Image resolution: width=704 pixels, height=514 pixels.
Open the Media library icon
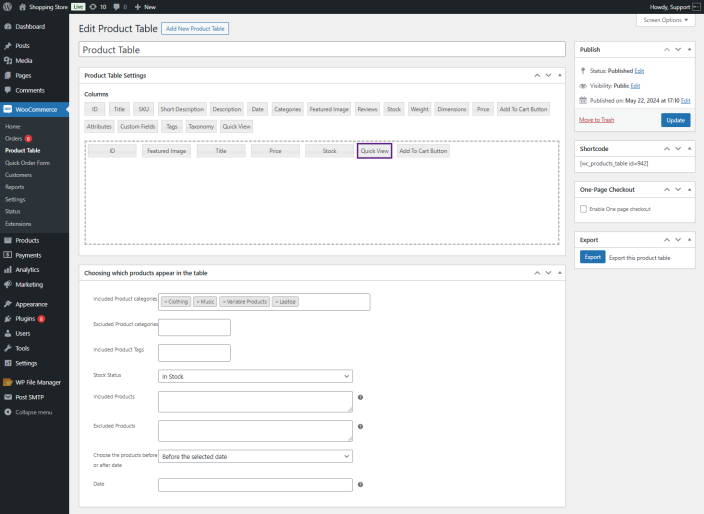[x=8, y=61]
